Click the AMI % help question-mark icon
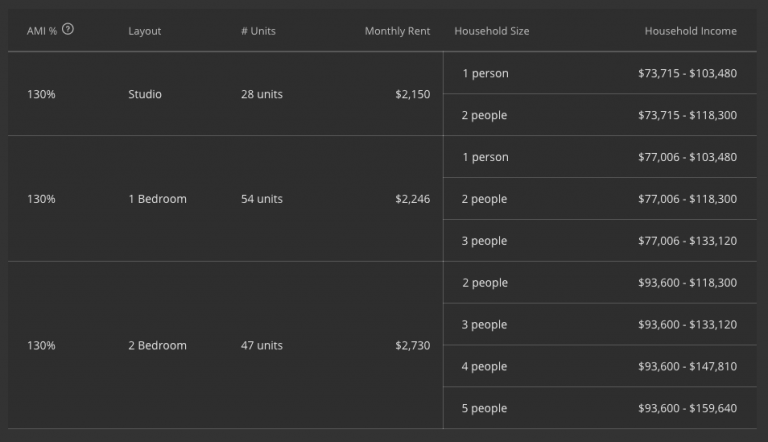Screen dimensions: 768x442 68,29
